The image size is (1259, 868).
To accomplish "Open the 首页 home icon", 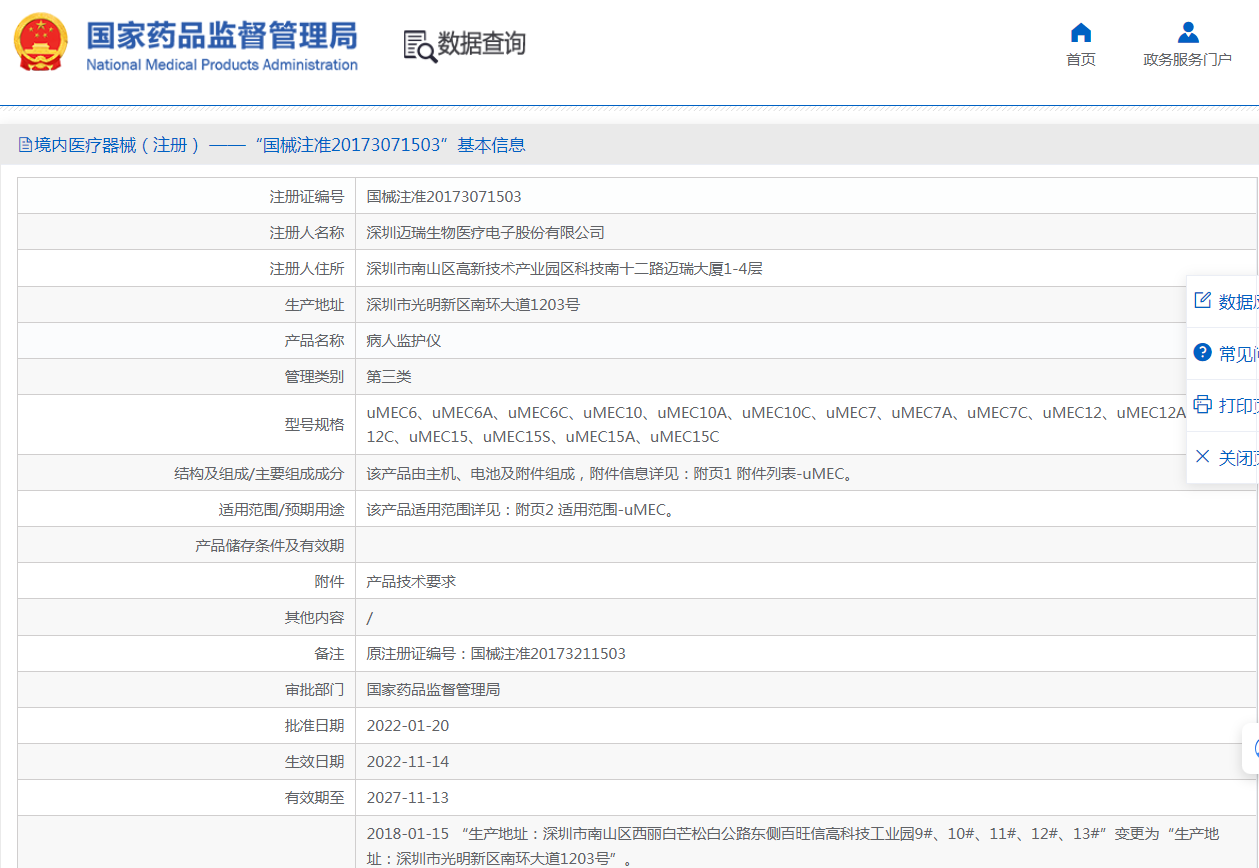I will point(1081,32).
